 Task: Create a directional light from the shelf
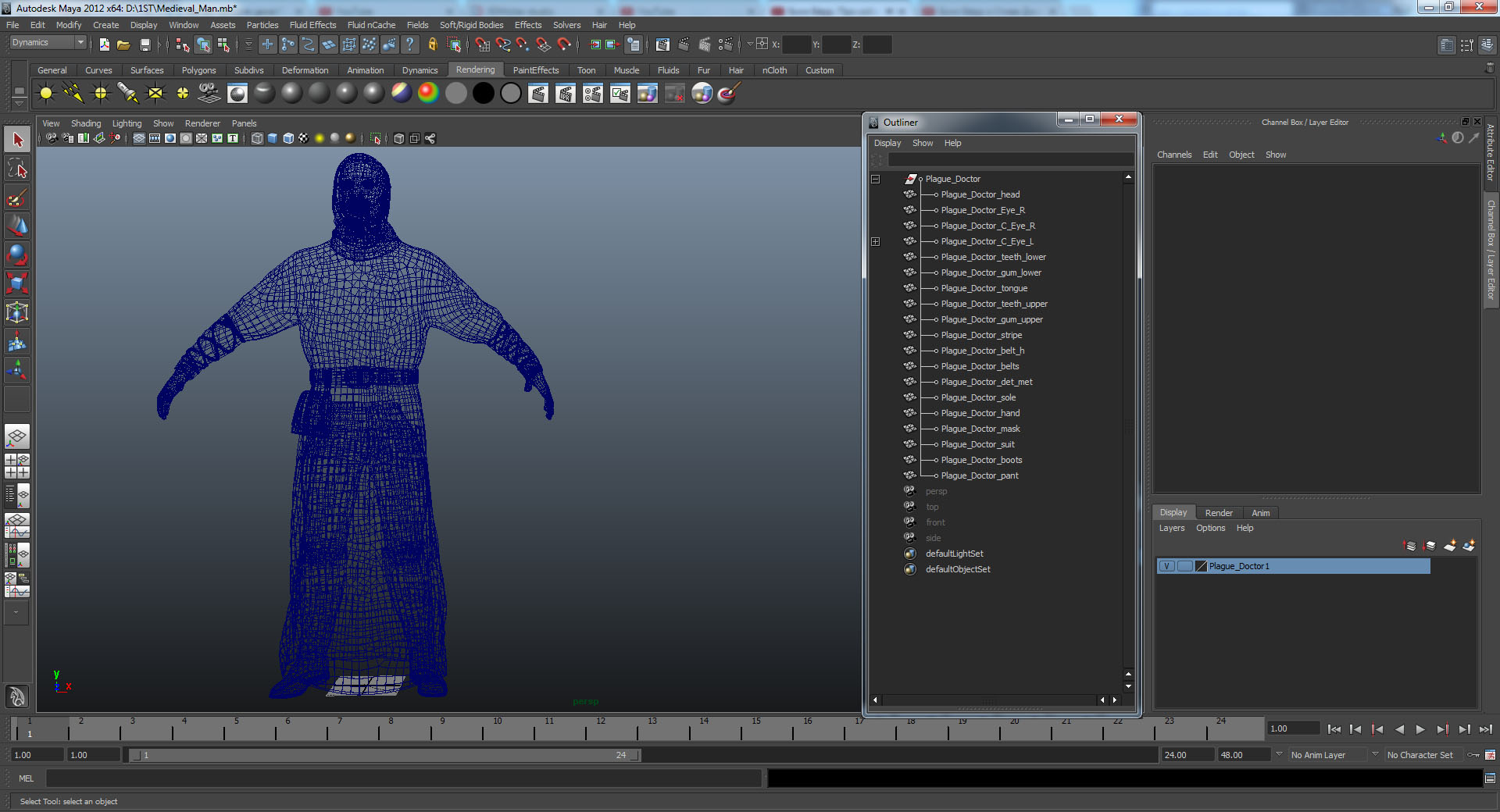coord(73,94)
